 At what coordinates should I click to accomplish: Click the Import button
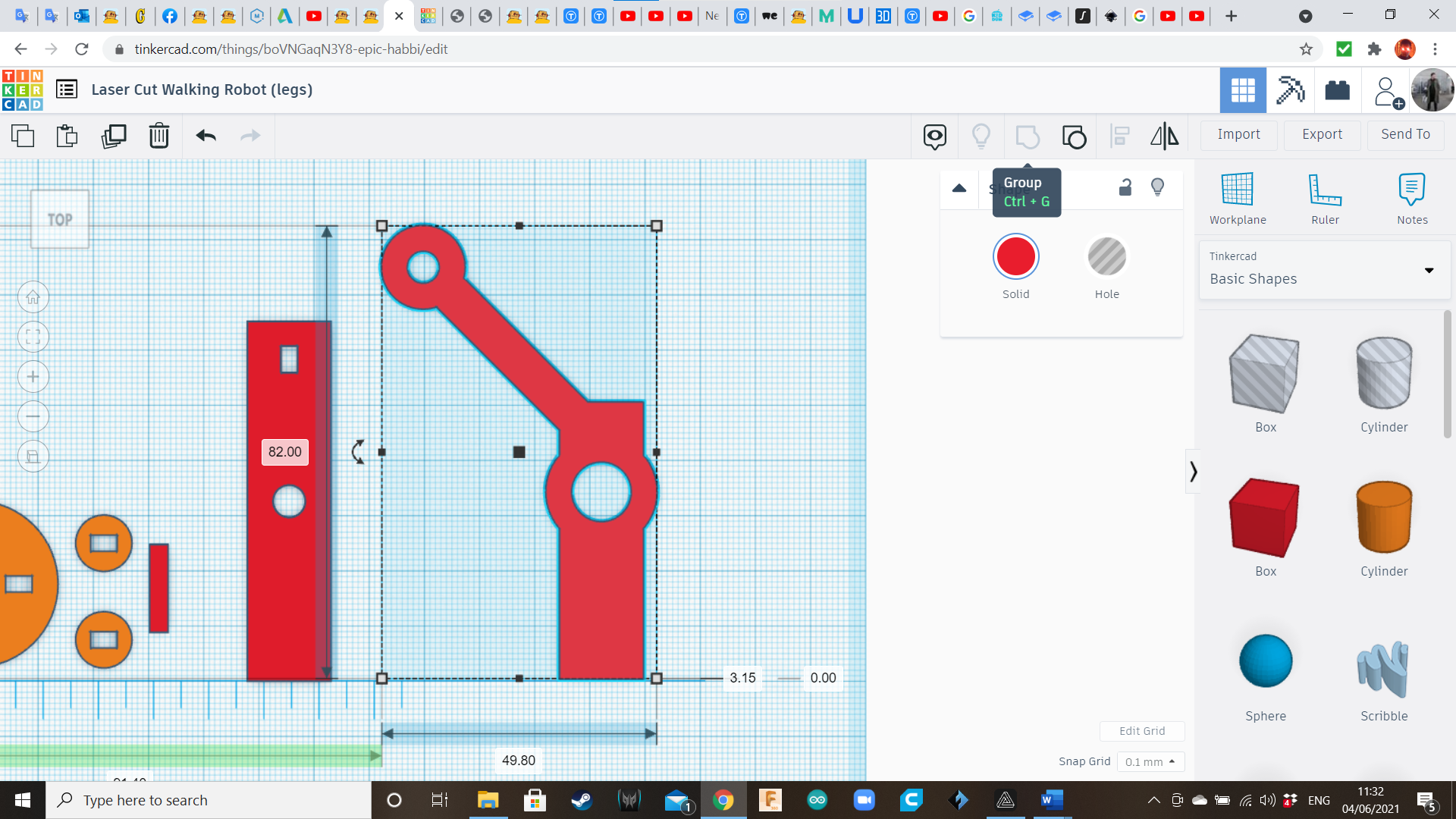click(1238, 134)
